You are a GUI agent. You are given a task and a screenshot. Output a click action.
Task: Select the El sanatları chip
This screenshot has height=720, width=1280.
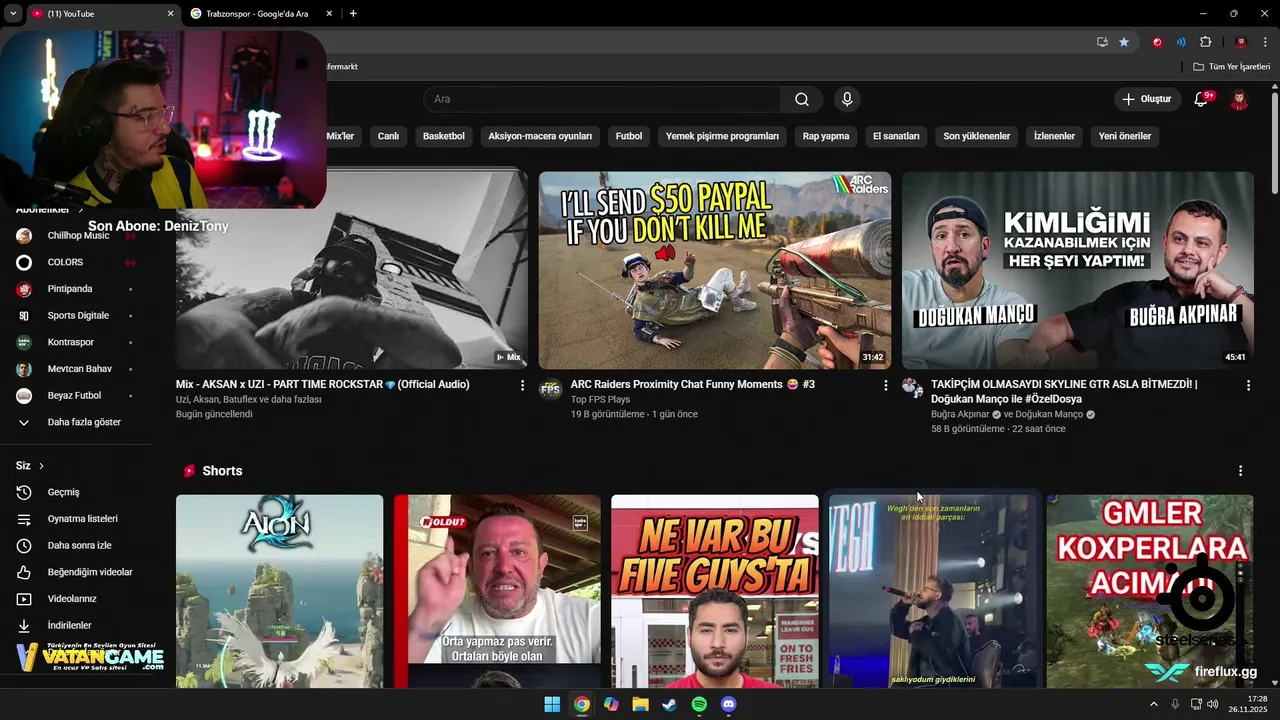[x=896, y=136]
